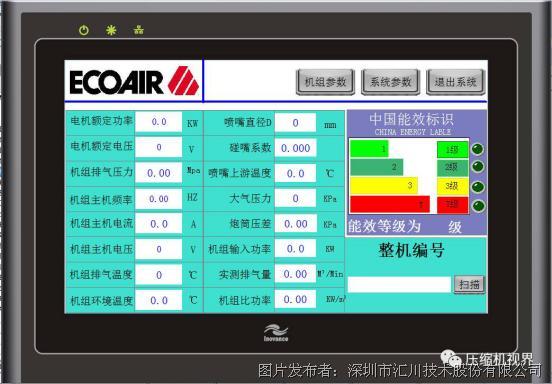
Task: Click the 机组主机电压 value field
Action: click(159, 249)
